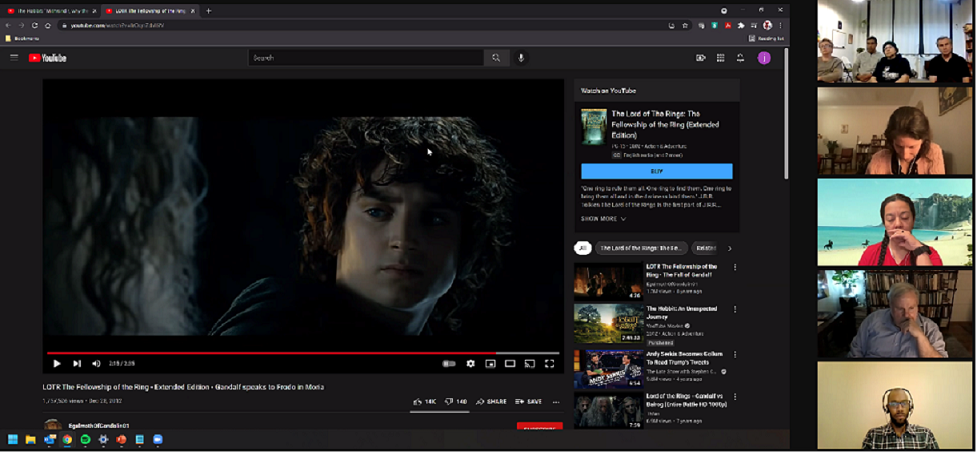Switch to miniplayer mode
This screenshot has width=977, height=452.
490,364
